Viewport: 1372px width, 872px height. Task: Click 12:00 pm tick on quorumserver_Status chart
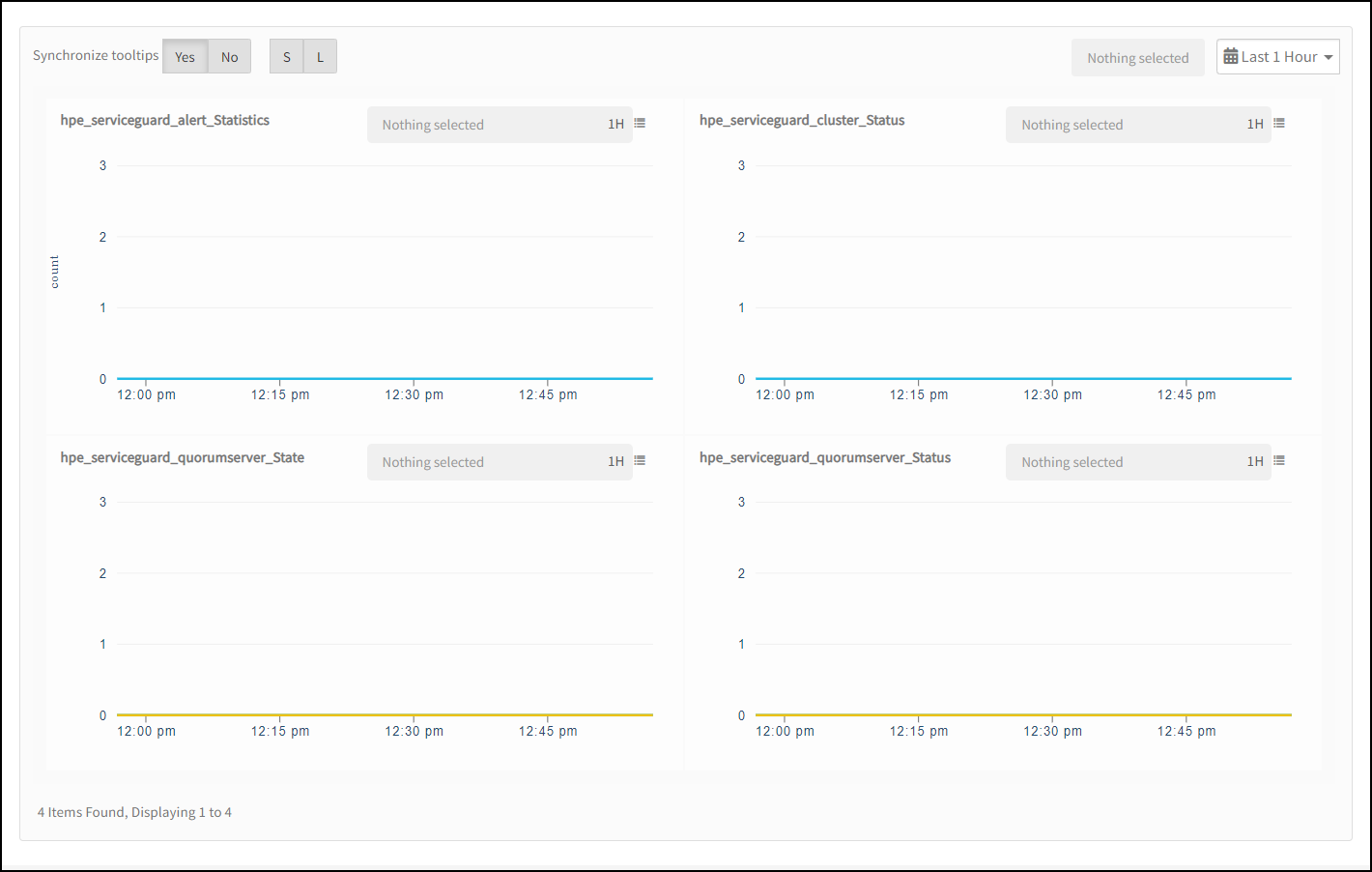click(785, 731)
